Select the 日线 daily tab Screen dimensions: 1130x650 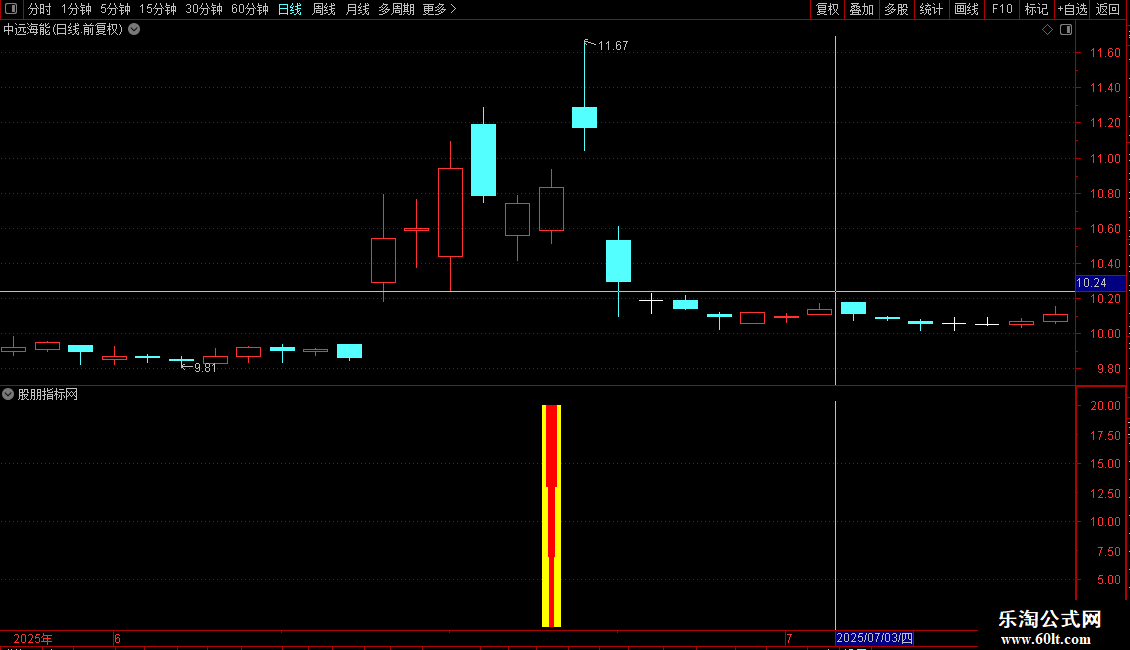point(290,9)
